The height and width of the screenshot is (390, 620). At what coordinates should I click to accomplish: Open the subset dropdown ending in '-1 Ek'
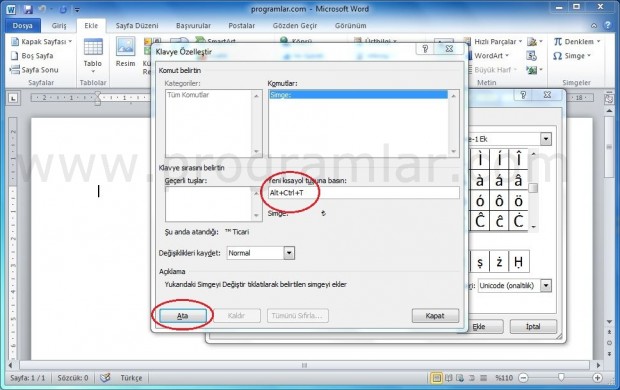coord(546,139)
